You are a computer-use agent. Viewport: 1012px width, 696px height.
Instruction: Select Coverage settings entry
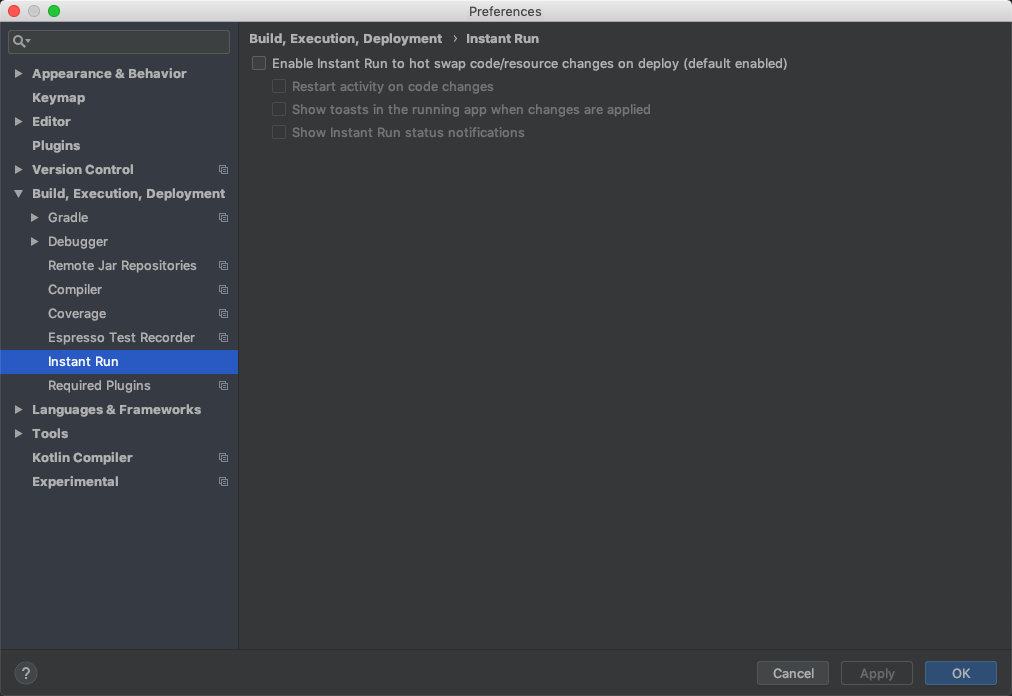click(77, 314)
